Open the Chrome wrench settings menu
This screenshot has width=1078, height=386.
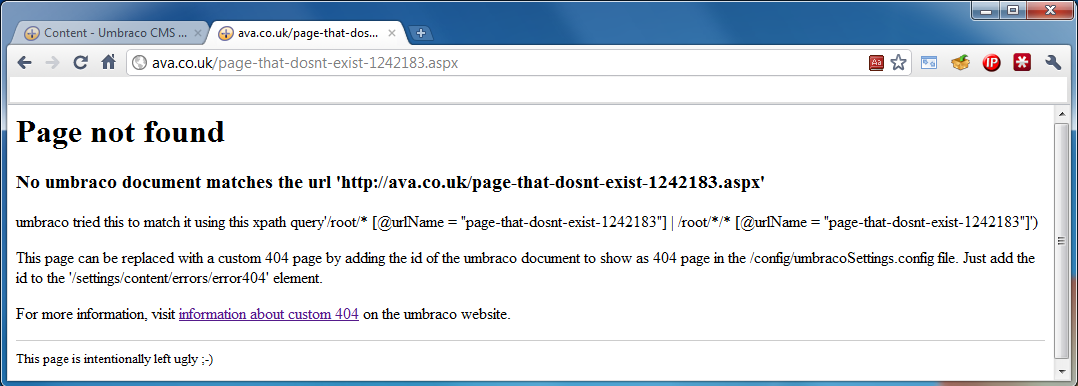pos(1053,63)
